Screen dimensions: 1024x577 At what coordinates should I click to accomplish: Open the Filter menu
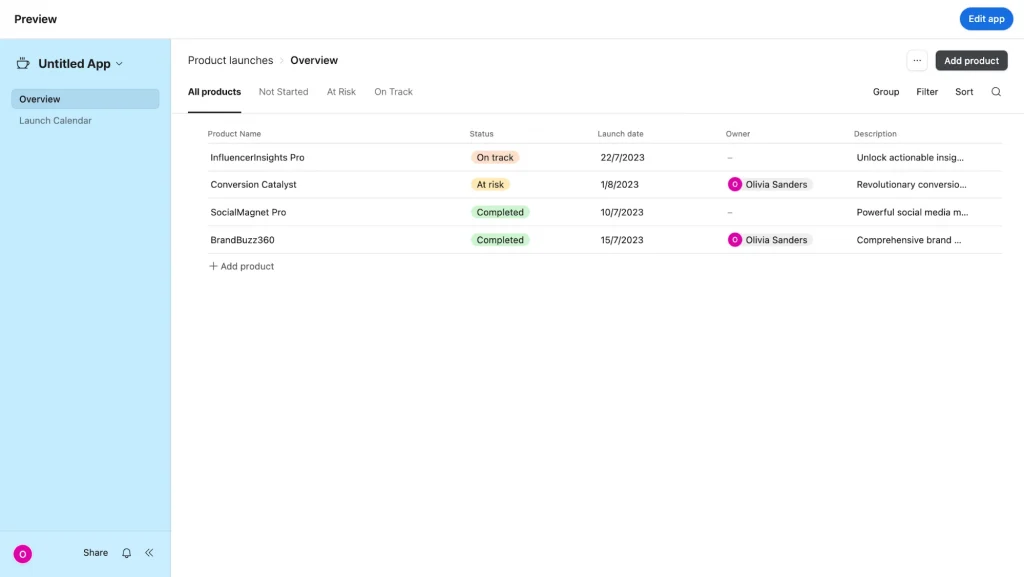(927, 92)
